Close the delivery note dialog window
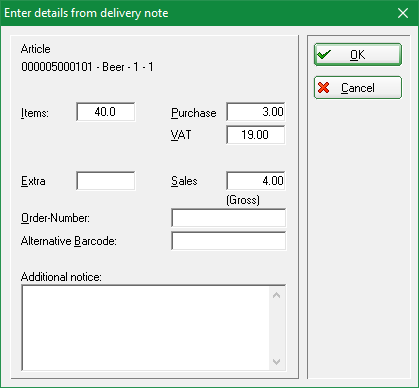 click(x=403, y=13)
